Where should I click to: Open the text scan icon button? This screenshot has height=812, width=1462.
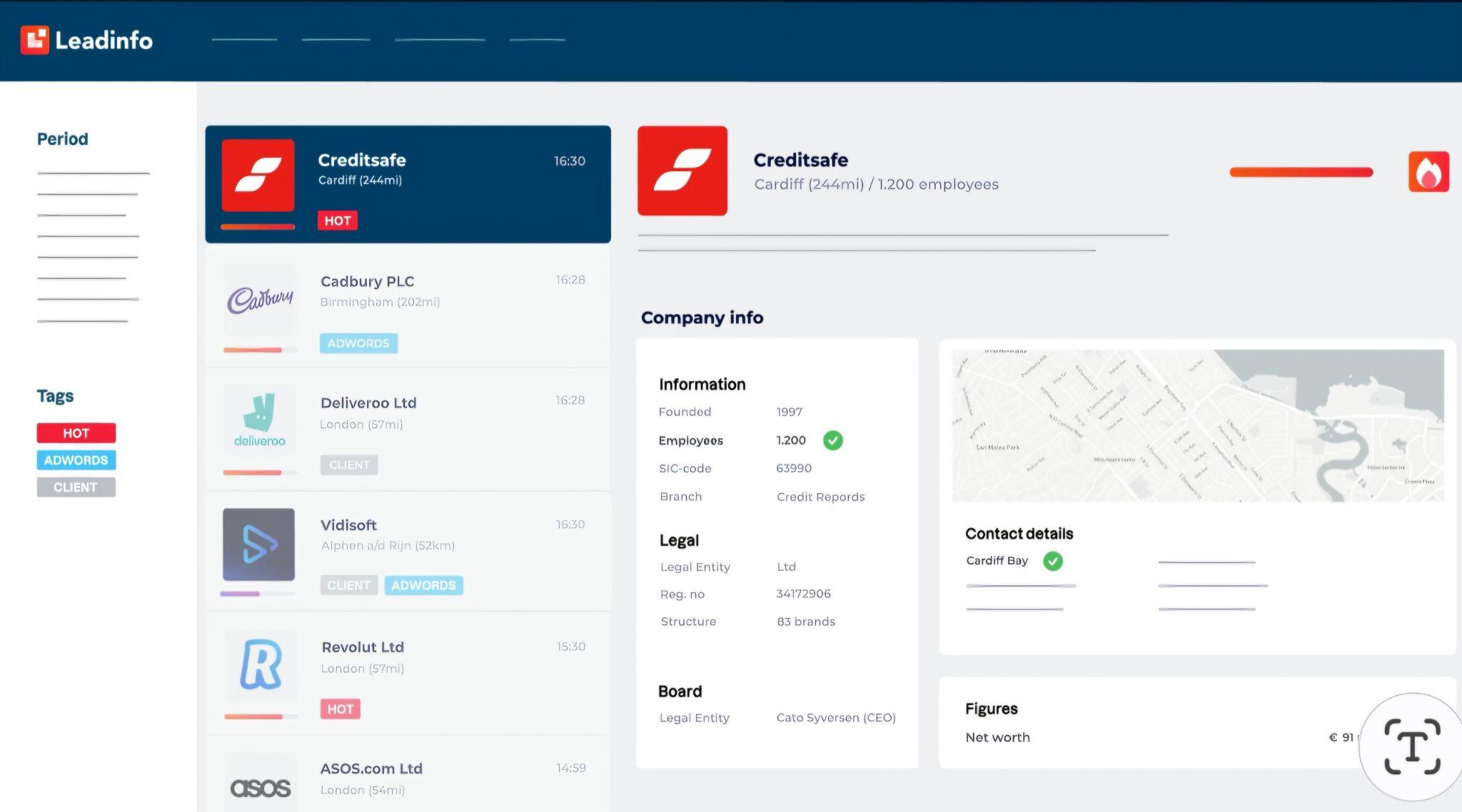tap(1411, 747)
